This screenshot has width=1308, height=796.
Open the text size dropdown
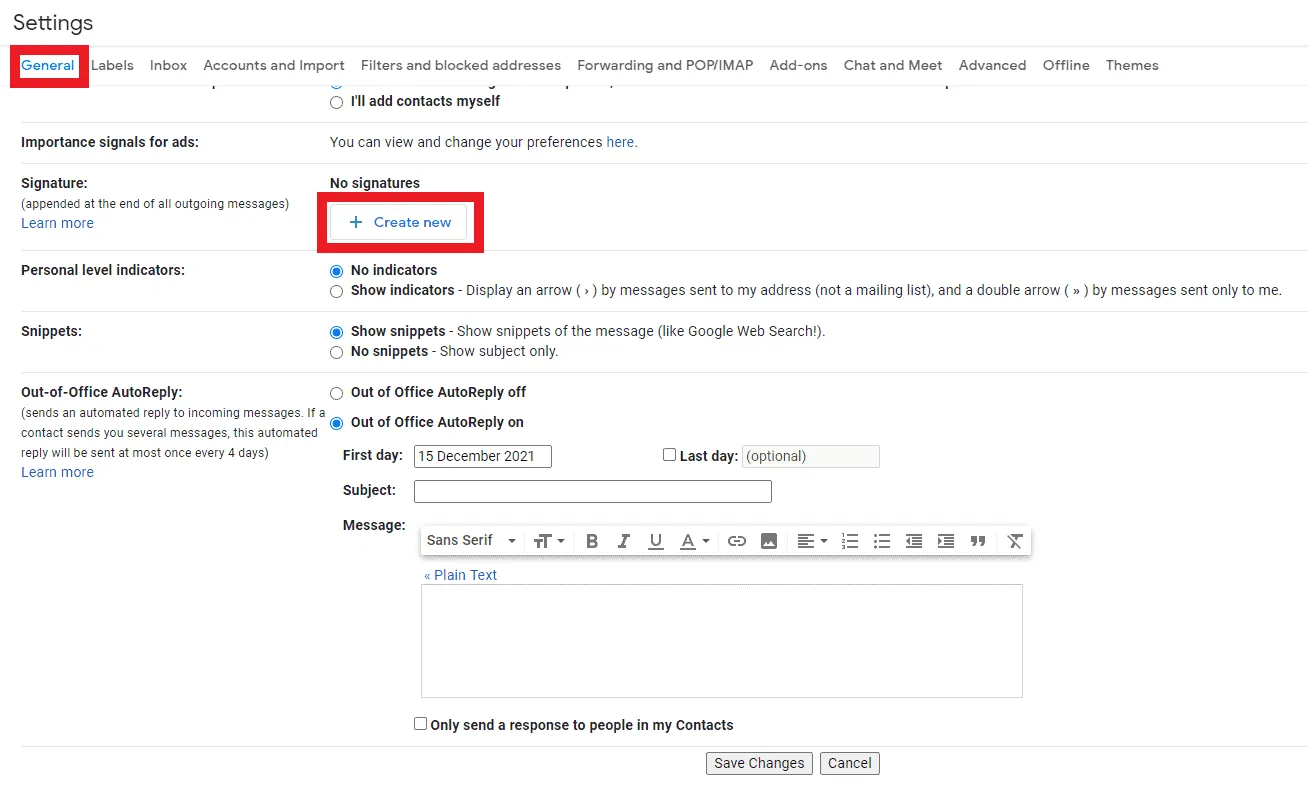548,541
